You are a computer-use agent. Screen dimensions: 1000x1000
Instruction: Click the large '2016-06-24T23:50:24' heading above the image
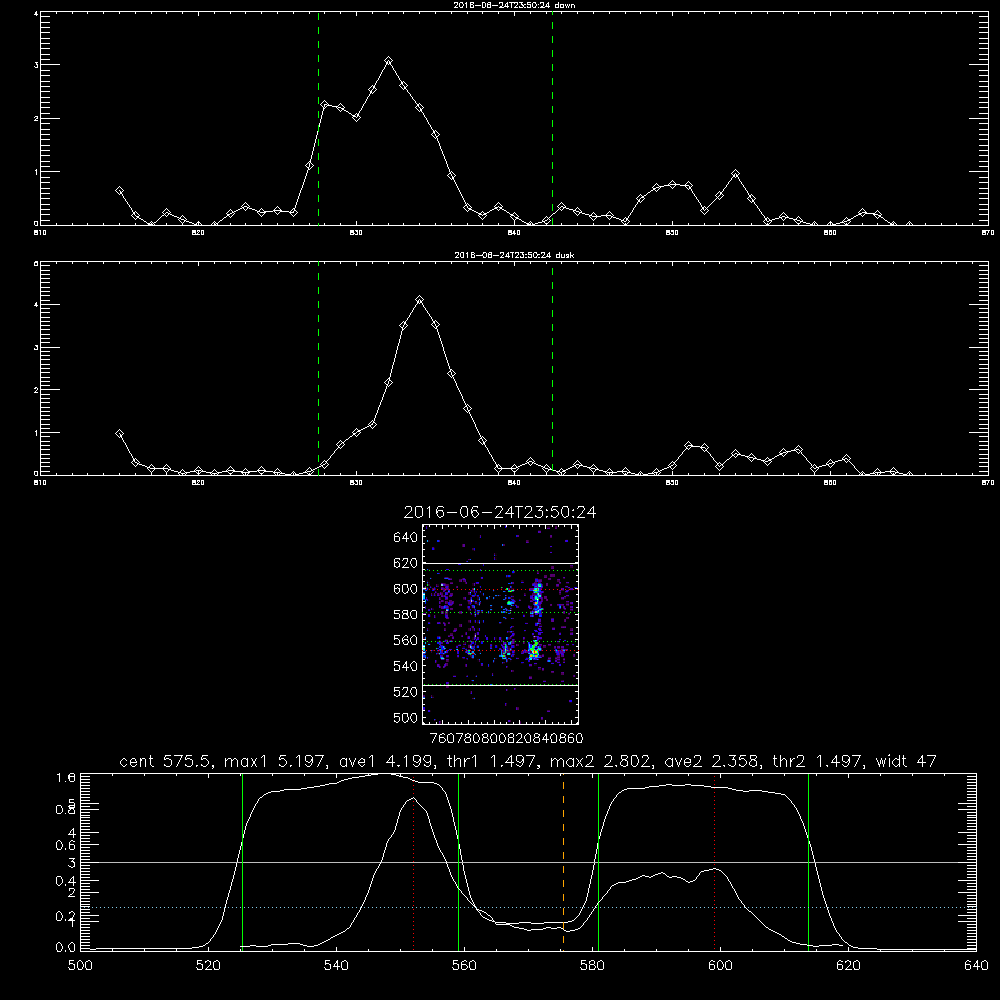coord(500,512)
